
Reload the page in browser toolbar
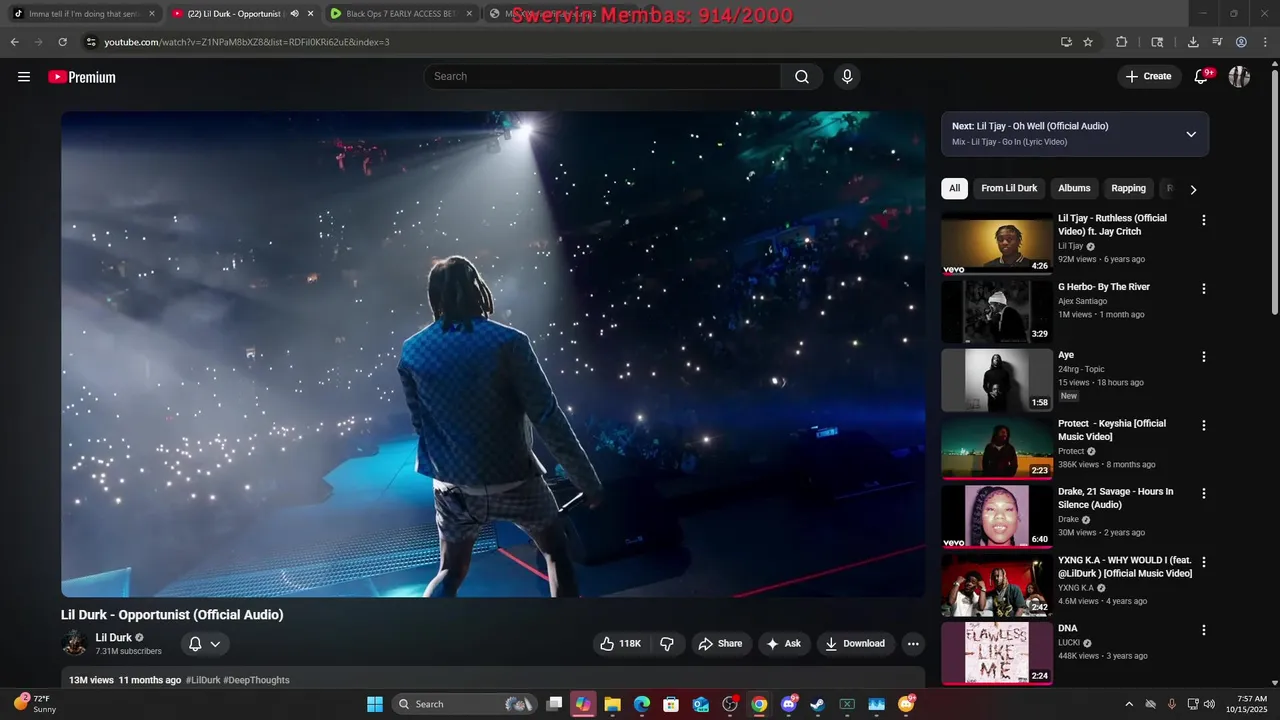tap(63, 42)
